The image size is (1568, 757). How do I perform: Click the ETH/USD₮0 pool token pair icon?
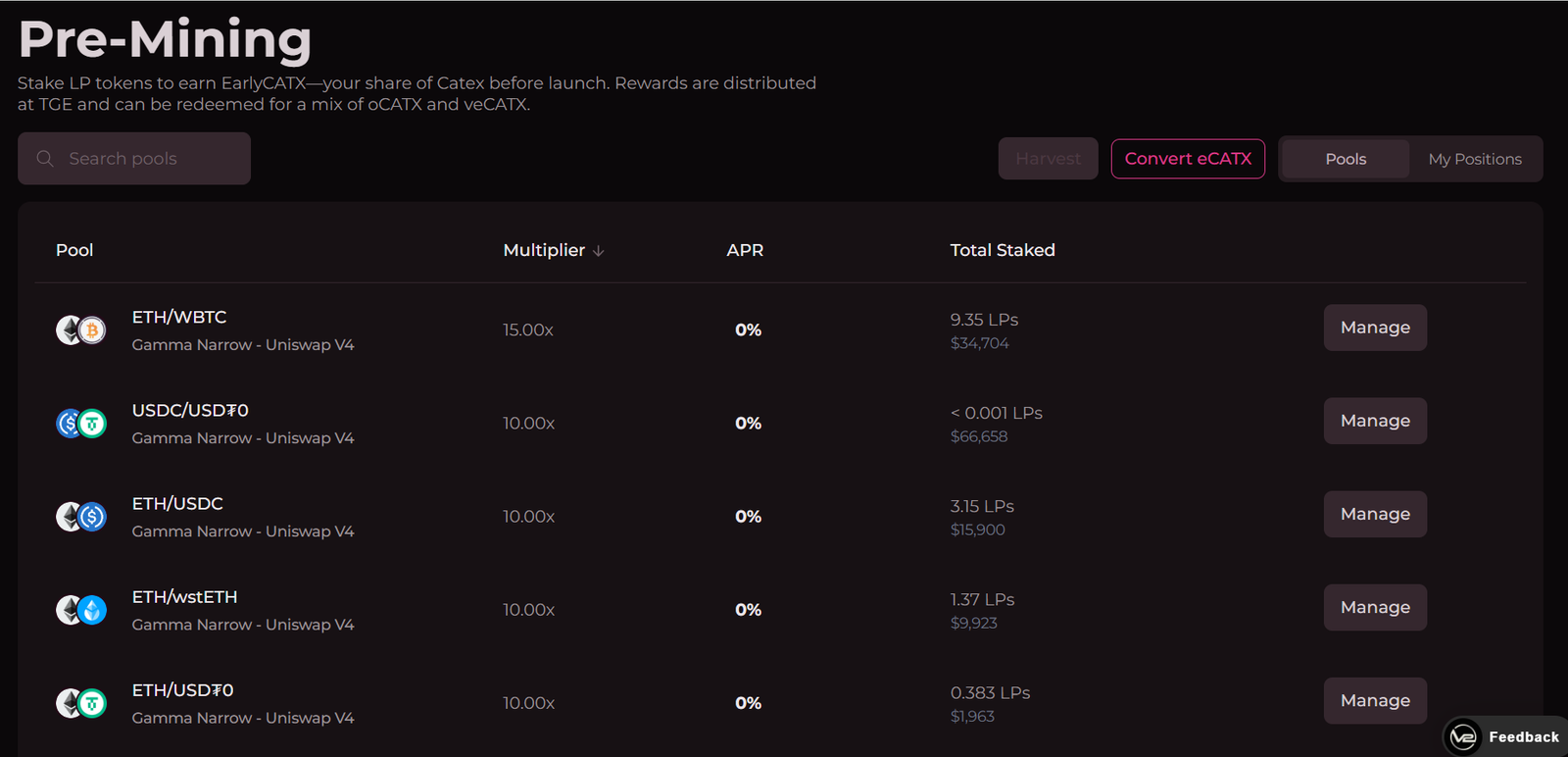click(x=80, y=703)
